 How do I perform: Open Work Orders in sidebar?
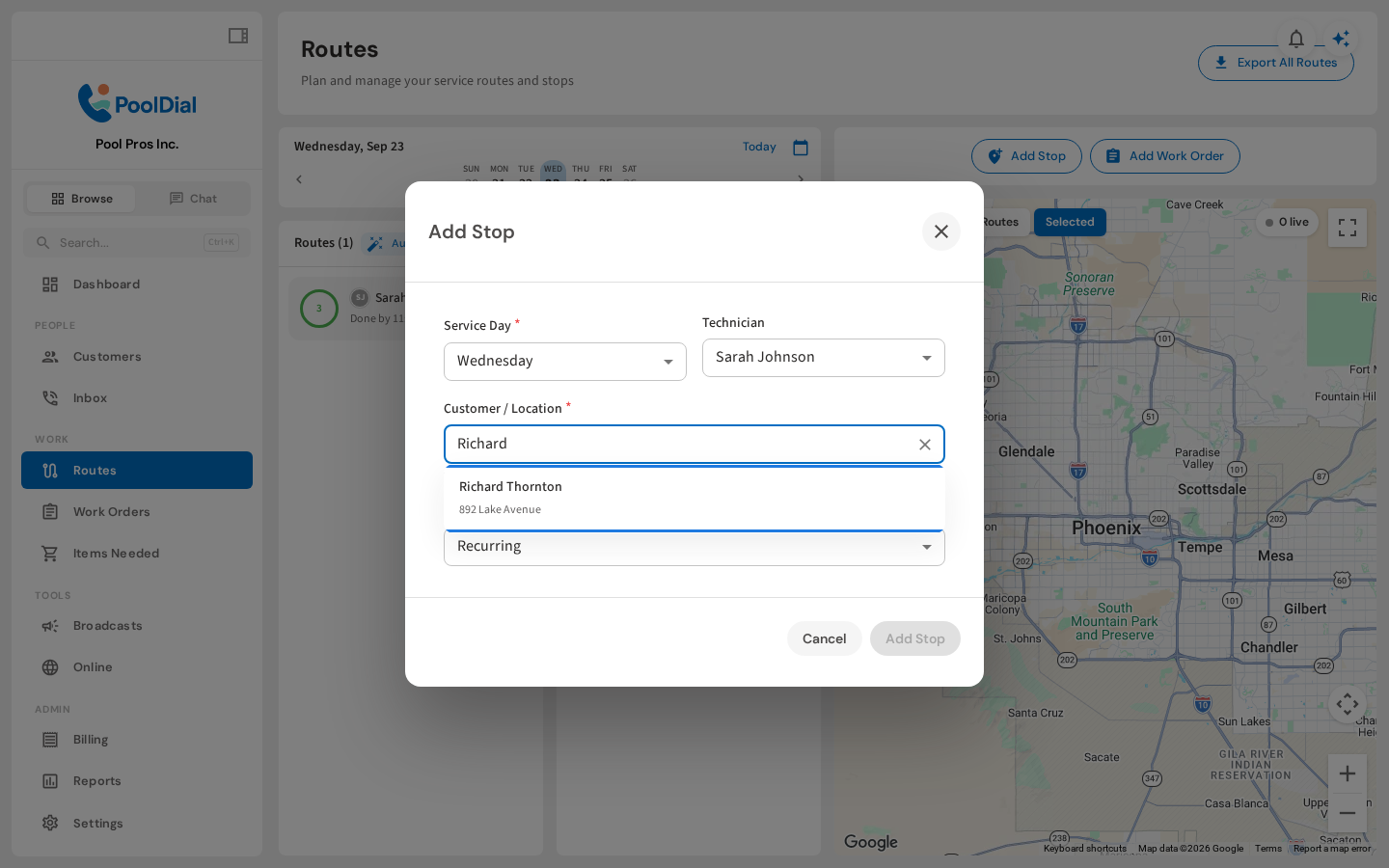[x=137, y=512]
